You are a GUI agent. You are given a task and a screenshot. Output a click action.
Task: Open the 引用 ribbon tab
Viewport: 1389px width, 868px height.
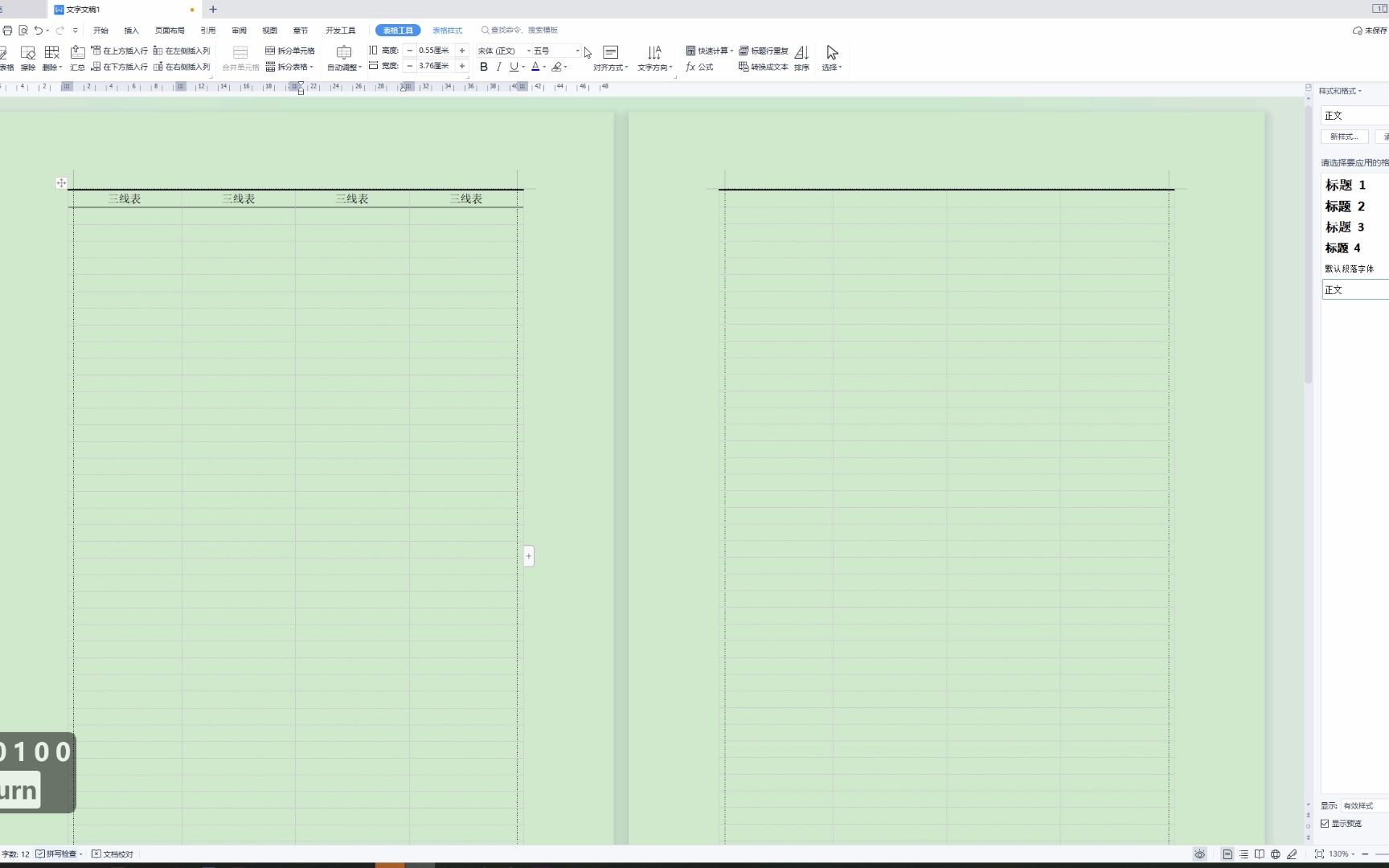tap(208, 31)
